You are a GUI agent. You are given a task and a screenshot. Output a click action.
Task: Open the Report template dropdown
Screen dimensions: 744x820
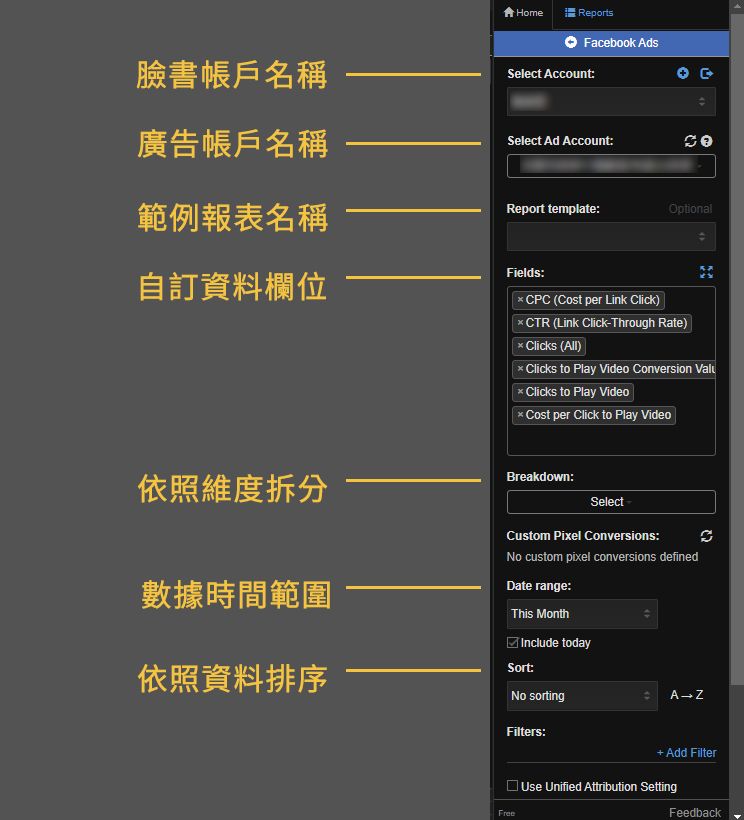tap(611, 236)
